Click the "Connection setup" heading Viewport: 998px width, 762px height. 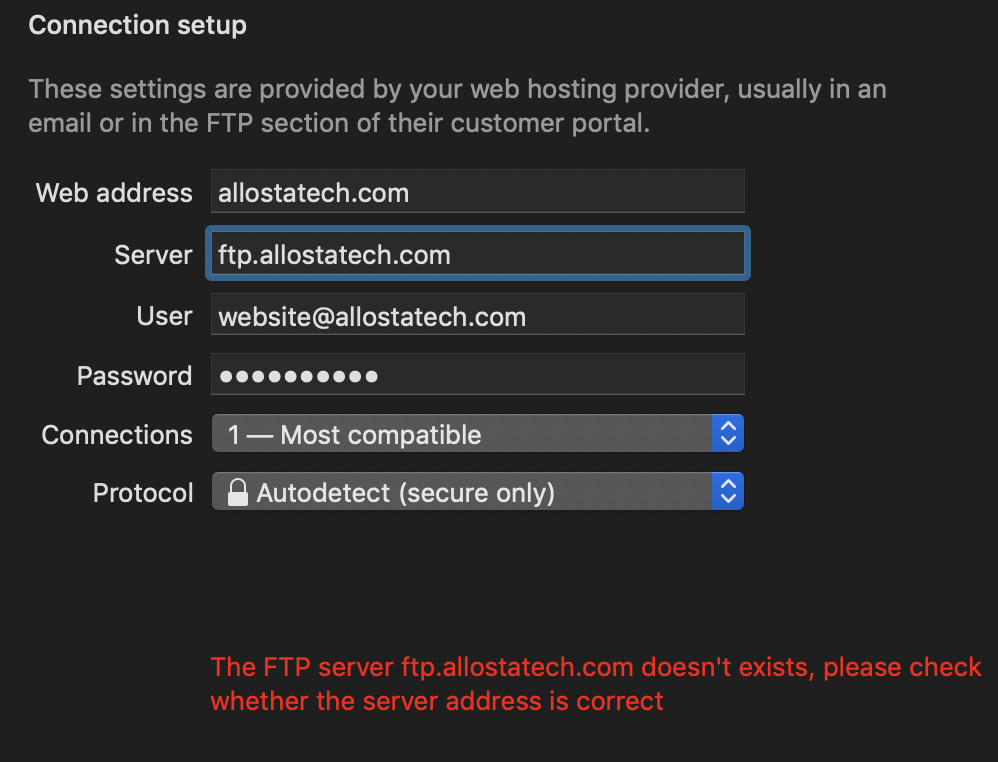pos(137,25)
